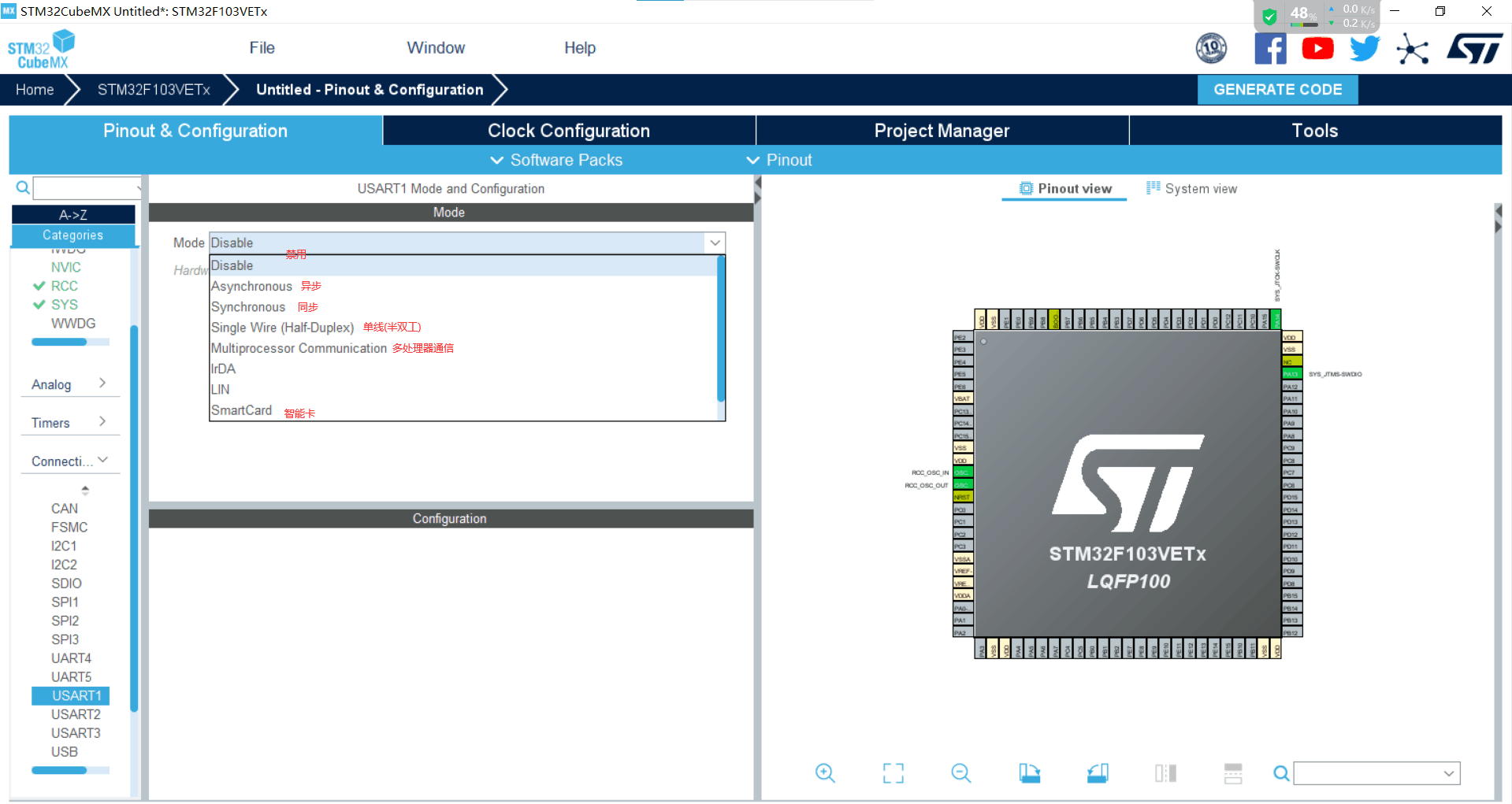Click the GENERATE CODE button
This screenshot has width=1512, height=804.
tap(1278, 90)
